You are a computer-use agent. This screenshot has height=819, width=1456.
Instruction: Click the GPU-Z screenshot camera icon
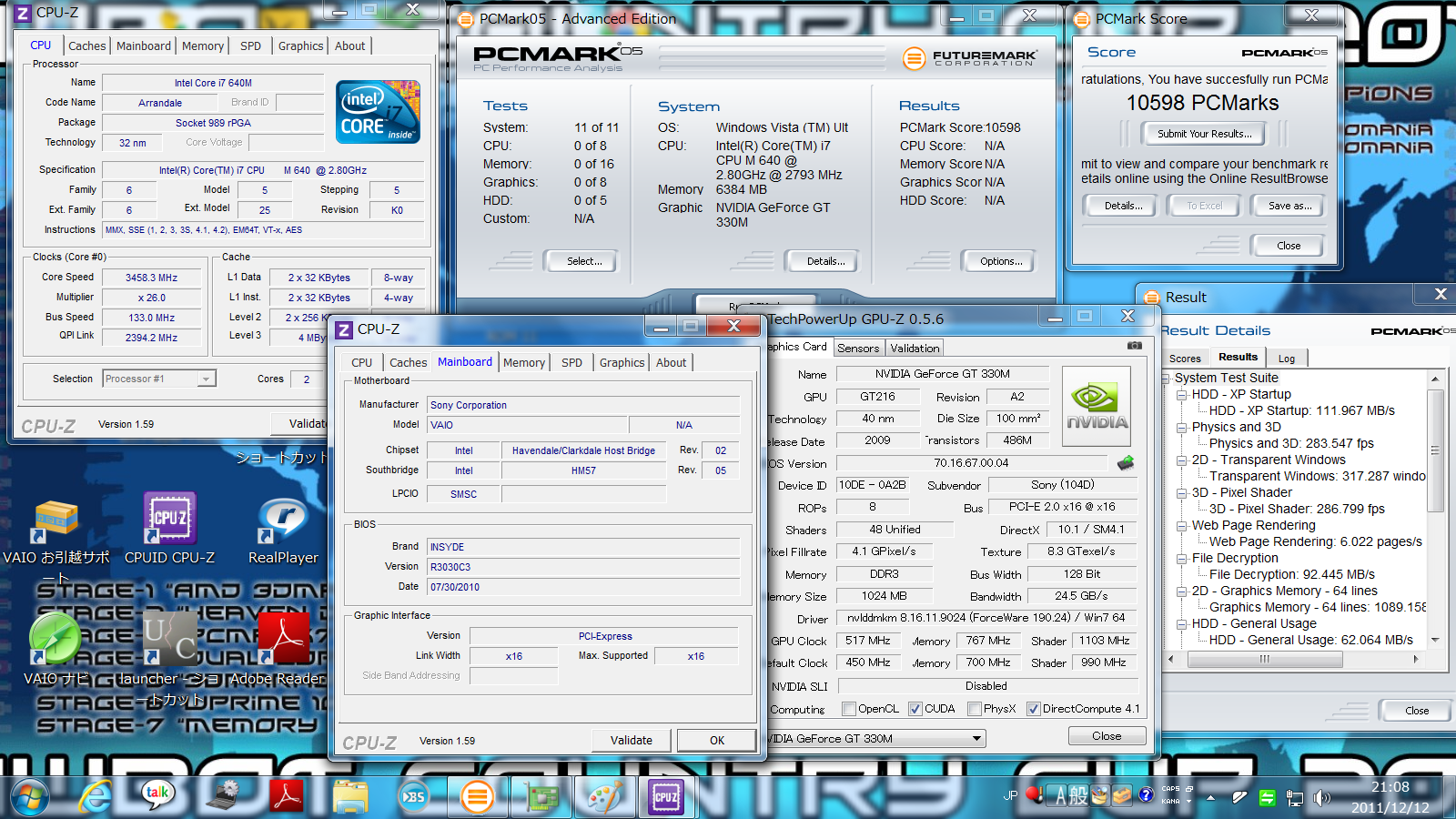click(x=1134, y=346)
